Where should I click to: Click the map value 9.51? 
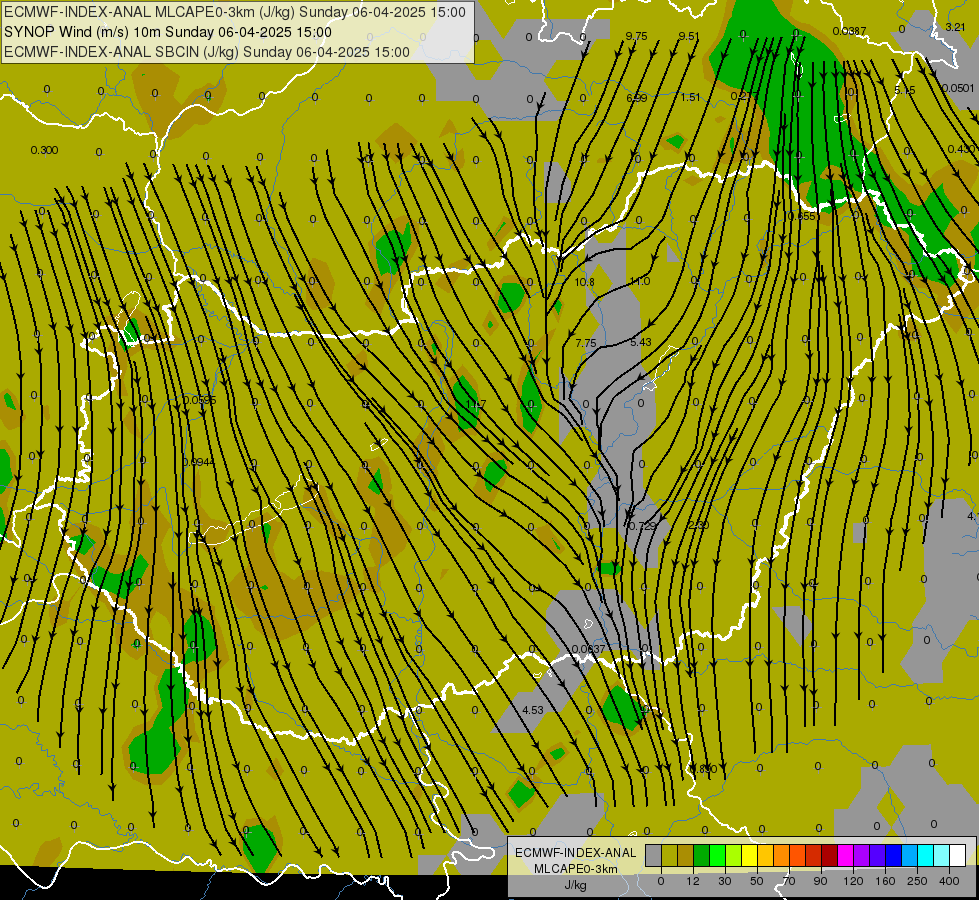pos(689,36)
